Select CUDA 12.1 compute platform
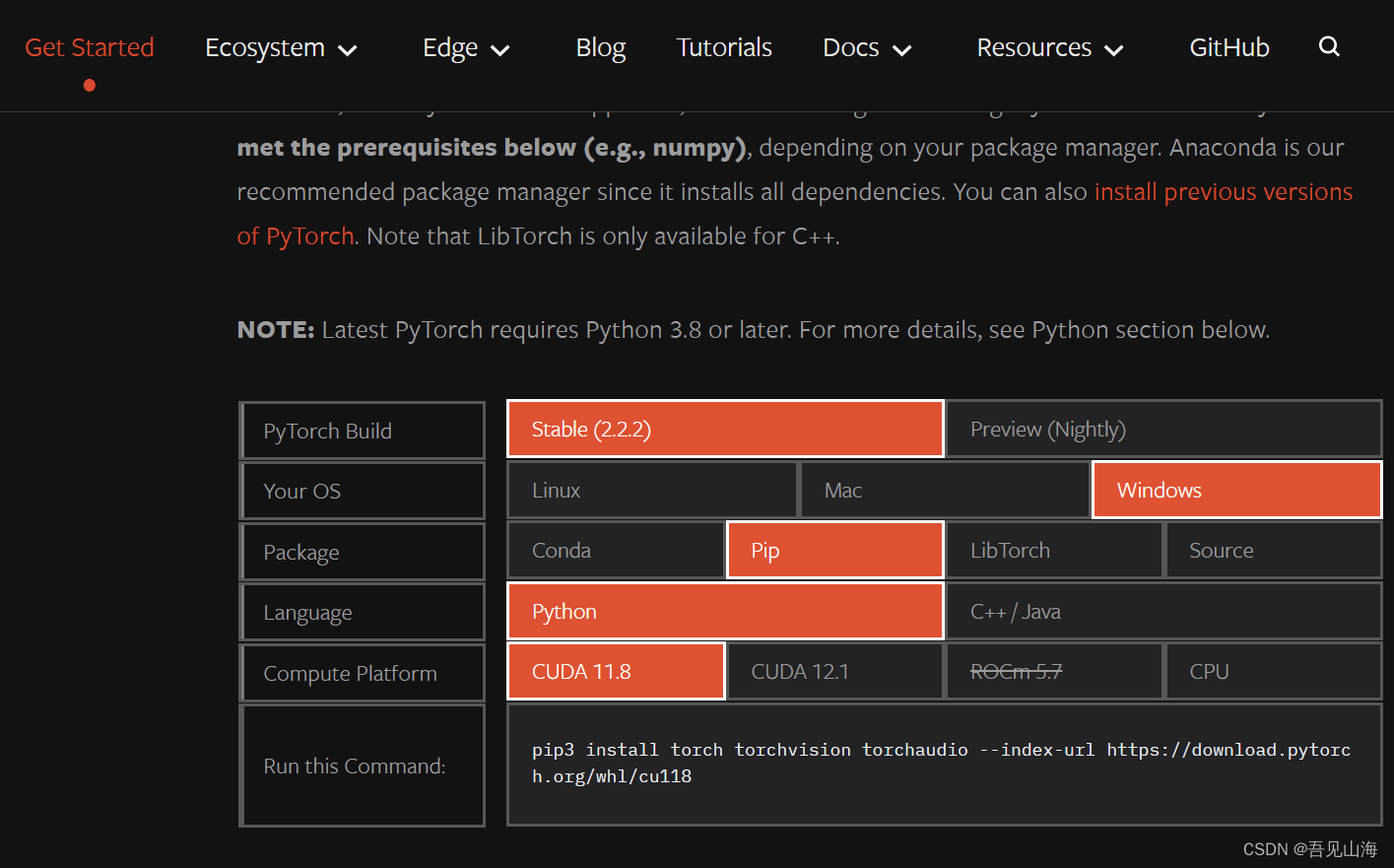Viewport: 1394px width, 868px height. [834, 672]
